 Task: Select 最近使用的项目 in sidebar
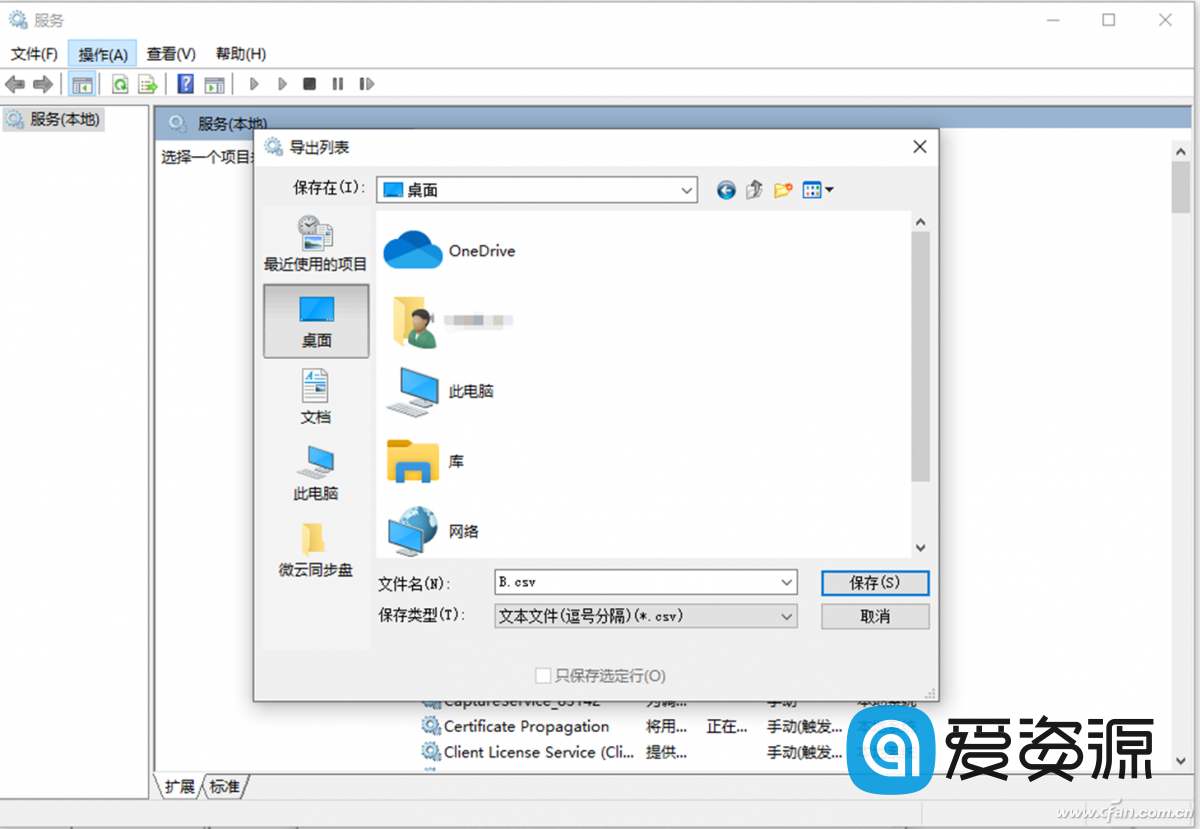tap(315, 244)
